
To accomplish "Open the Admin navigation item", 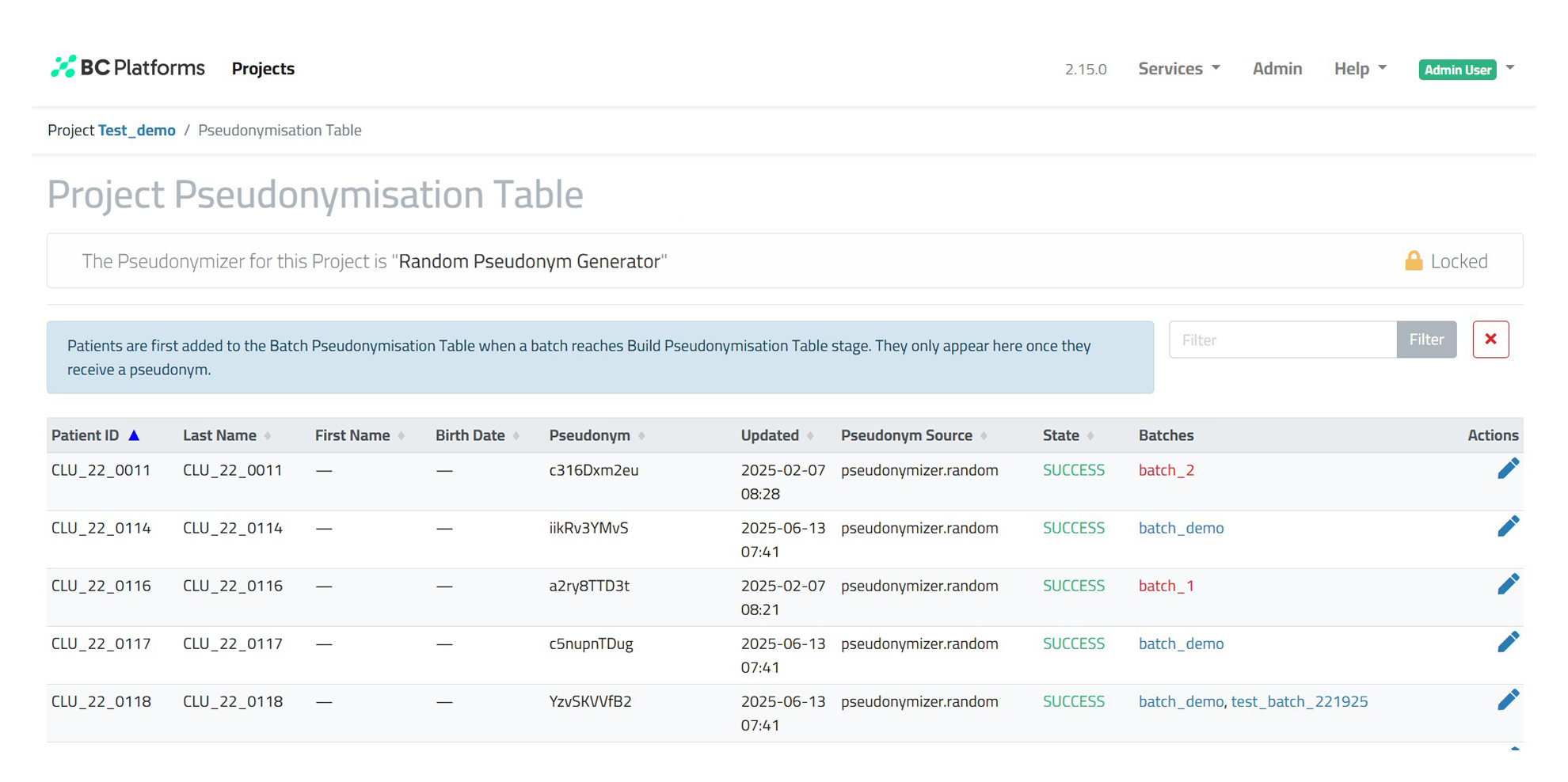I will pos(1277,69).
